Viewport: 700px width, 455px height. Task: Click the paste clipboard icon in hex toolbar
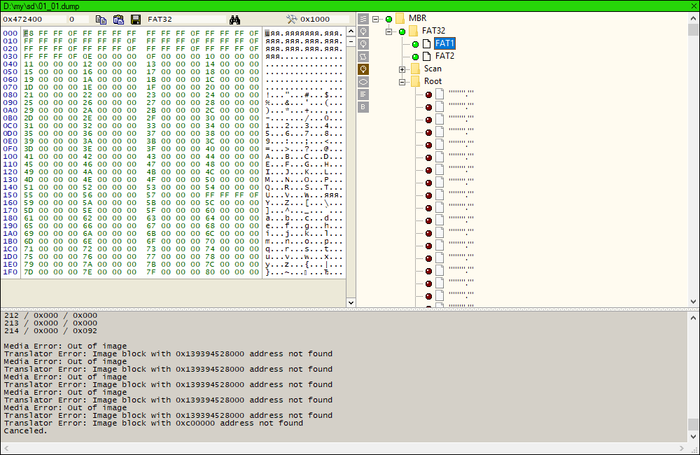[117, 19]
